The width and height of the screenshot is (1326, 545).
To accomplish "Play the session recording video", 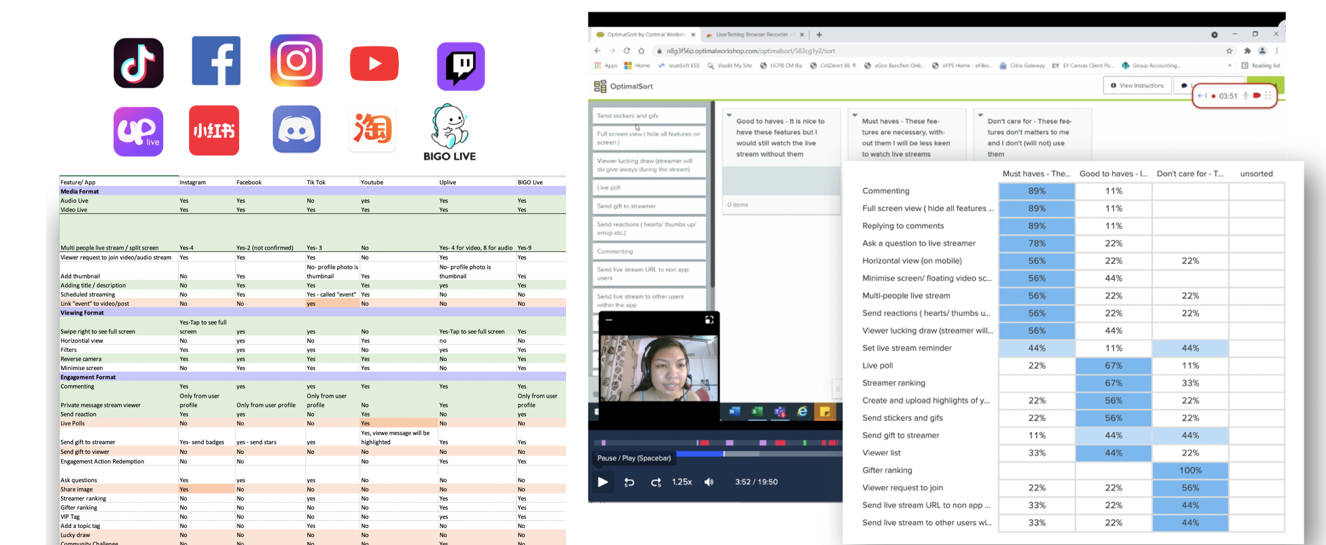I will (x=602, y=482).
